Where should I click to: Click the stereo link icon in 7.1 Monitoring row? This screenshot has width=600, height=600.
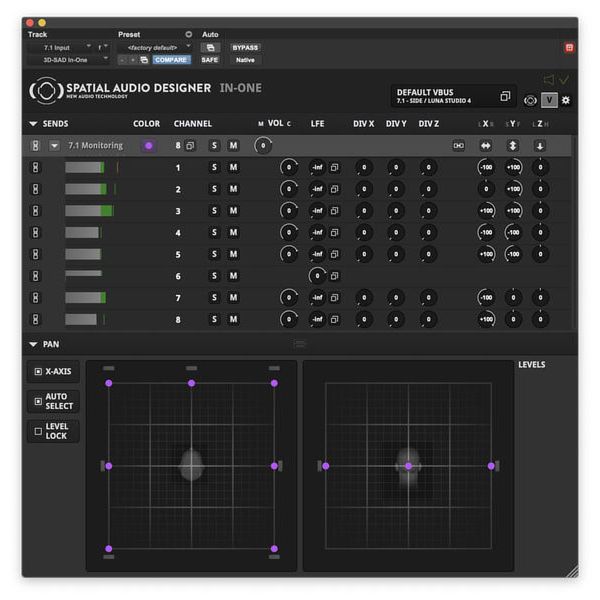coord(458,145)
